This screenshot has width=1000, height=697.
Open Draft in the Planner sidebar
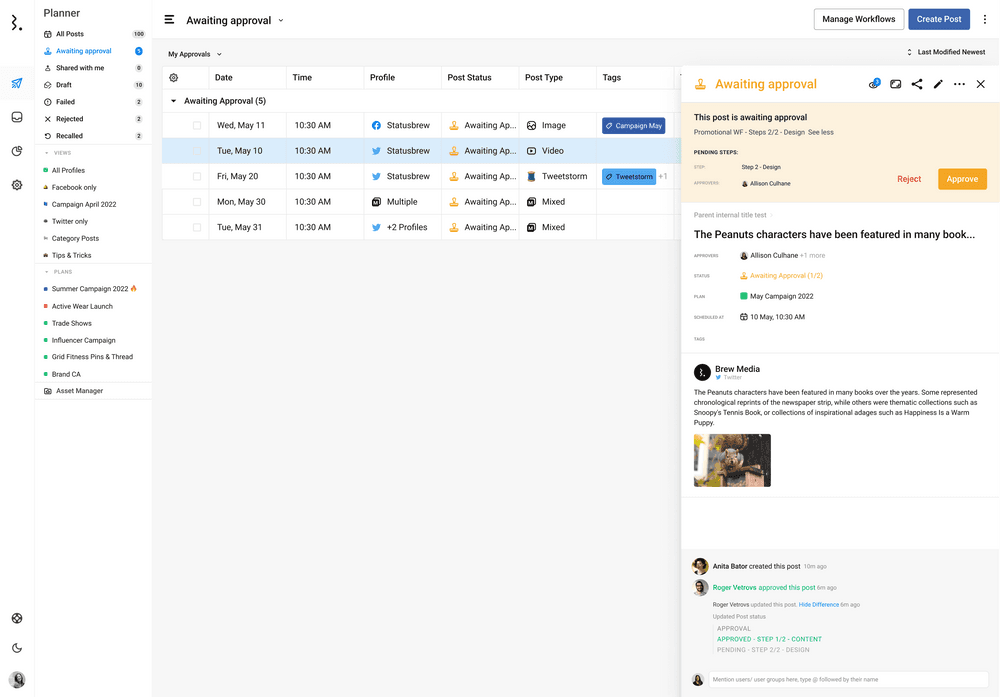coord(64,85)
